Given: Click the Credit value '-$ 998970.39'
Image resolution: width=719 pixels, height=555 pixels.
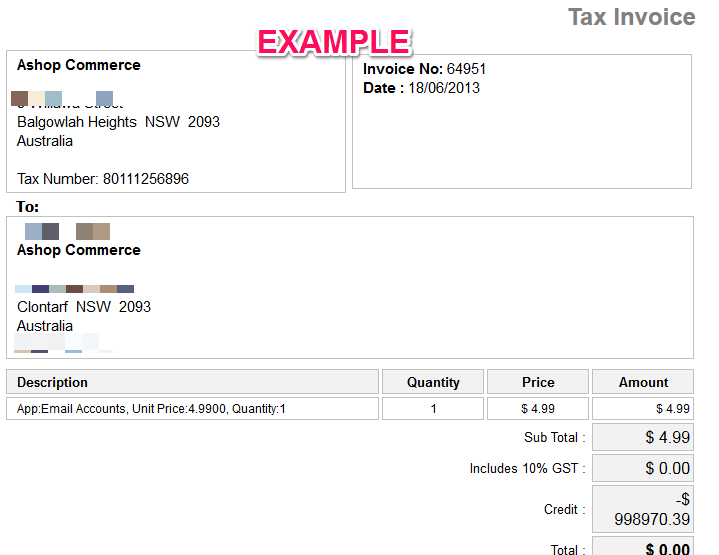Looking at the screenshot, I should coord(643,509).
